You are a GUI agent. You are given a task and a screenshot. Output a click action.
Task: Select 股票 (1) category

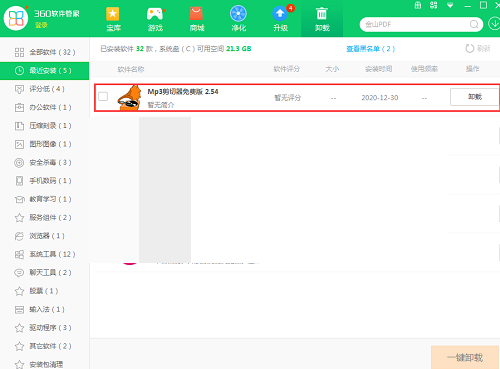pyautogui.click(x=44, y=291)
